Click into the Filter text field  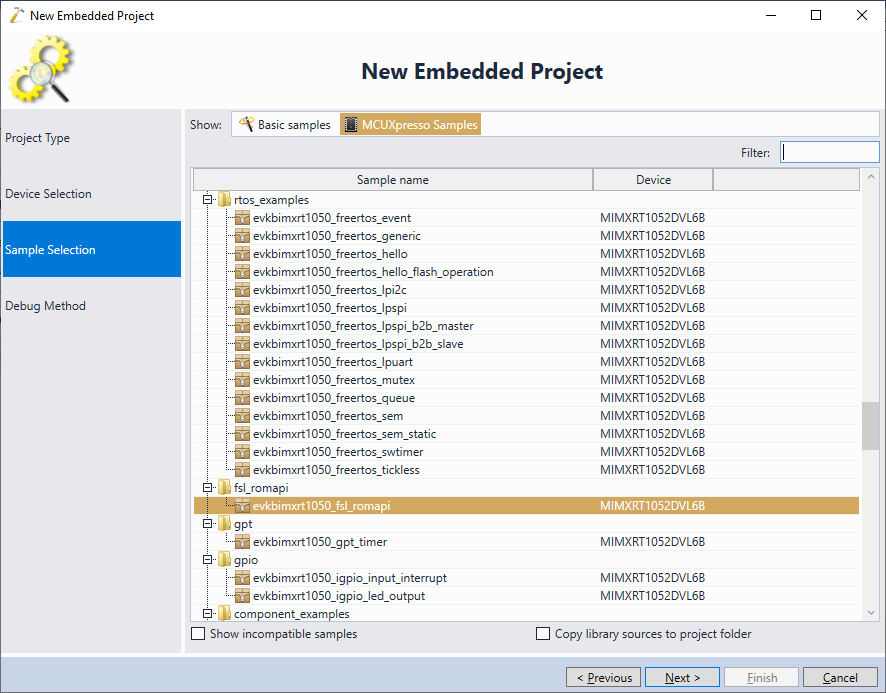pos(829,152)
